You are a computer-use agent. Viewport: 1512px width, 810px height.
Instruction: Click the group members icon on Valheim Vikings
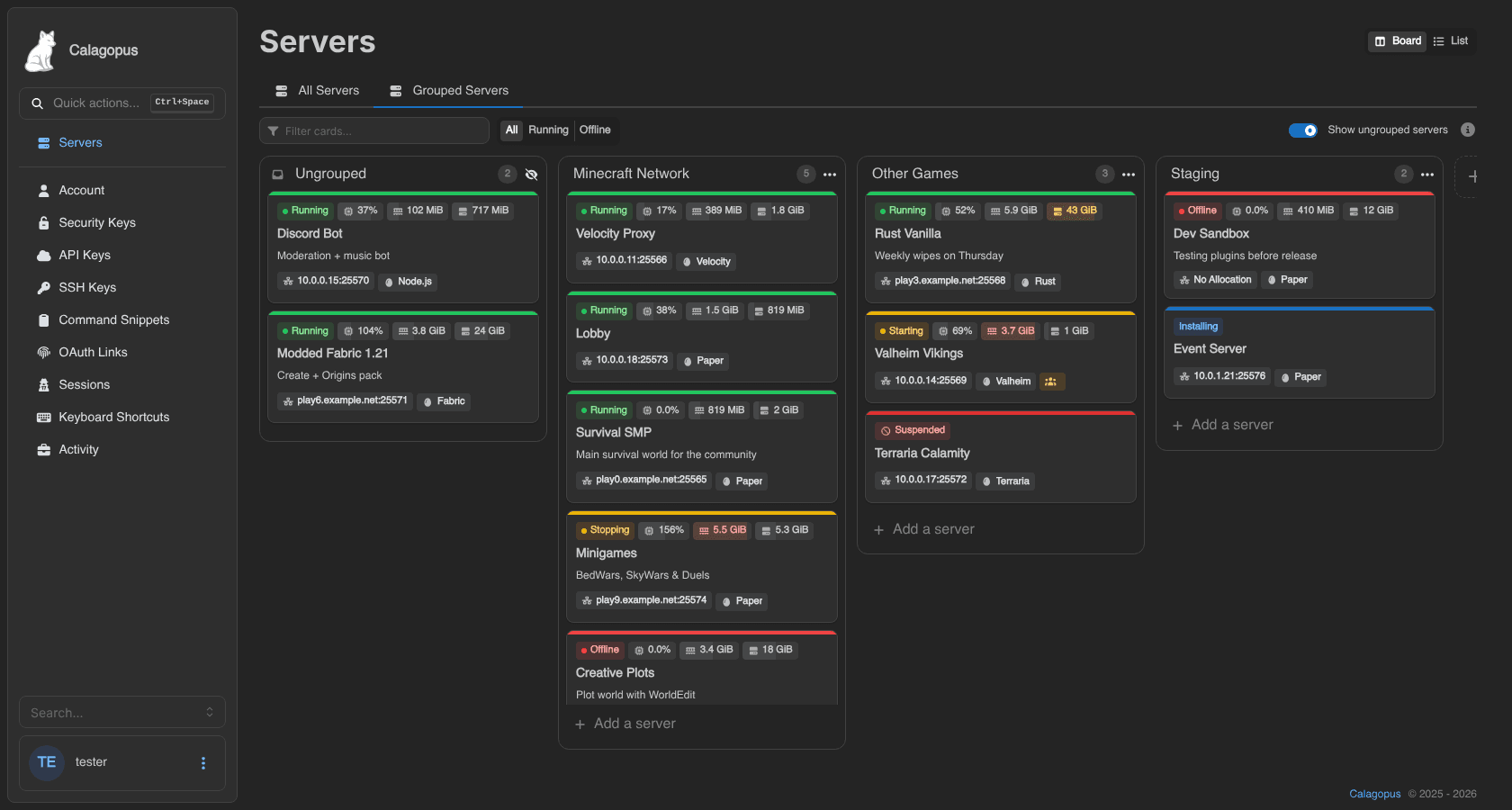click(1050, 382)
